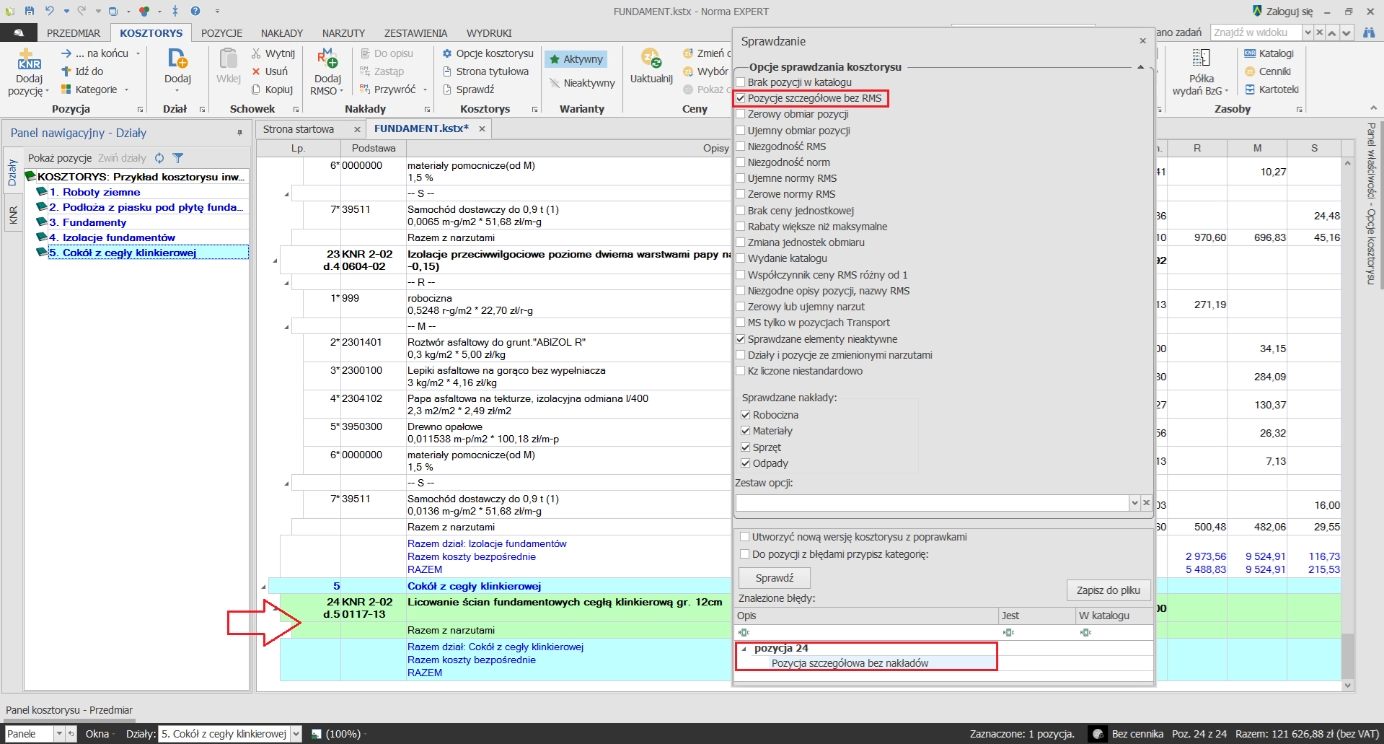Screen dimensions: 1384x744
Task: Enable Zerowy obmiar pozycji check
Action: coord(741,114)
